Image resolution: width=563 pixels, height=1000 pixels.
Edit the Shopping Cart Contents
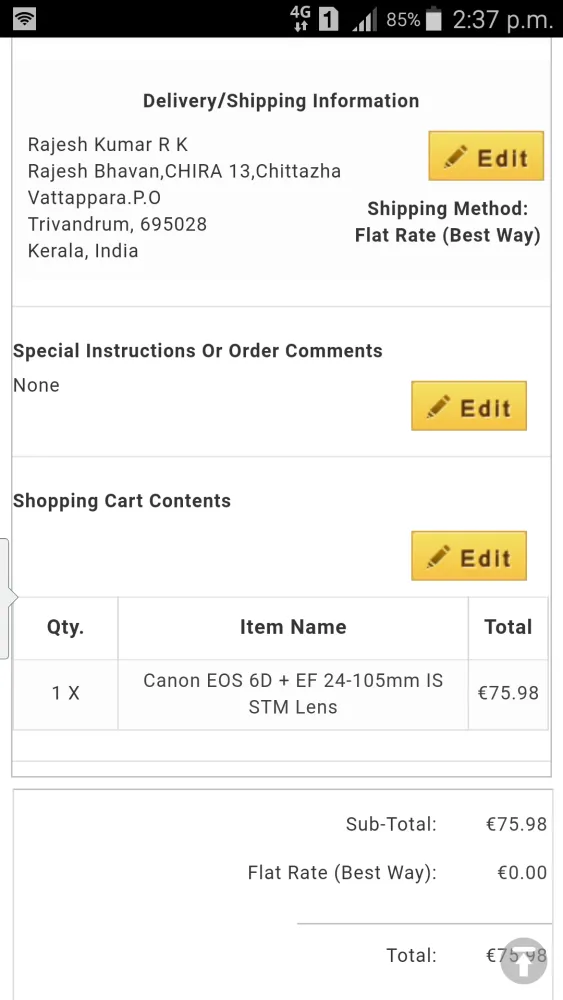pyautogui.click(x=469, y=555)
